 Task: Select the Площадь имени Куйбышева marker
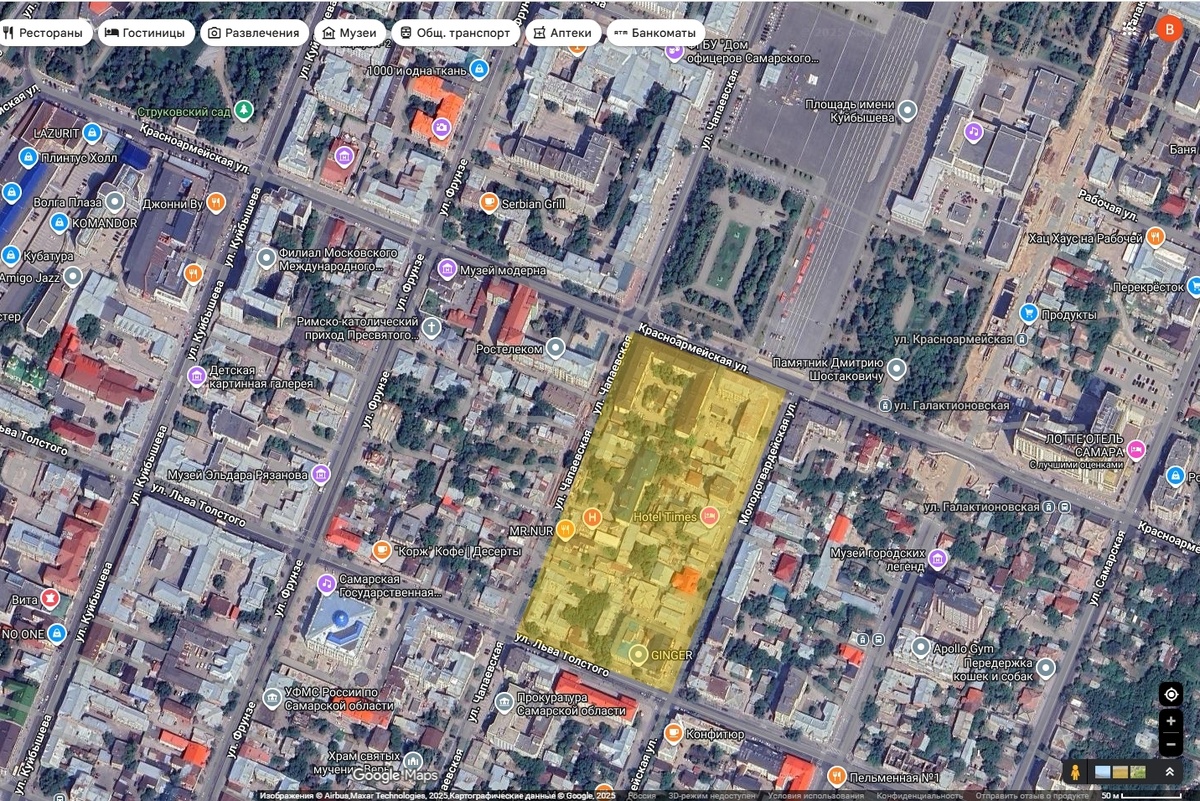[907, 111]
